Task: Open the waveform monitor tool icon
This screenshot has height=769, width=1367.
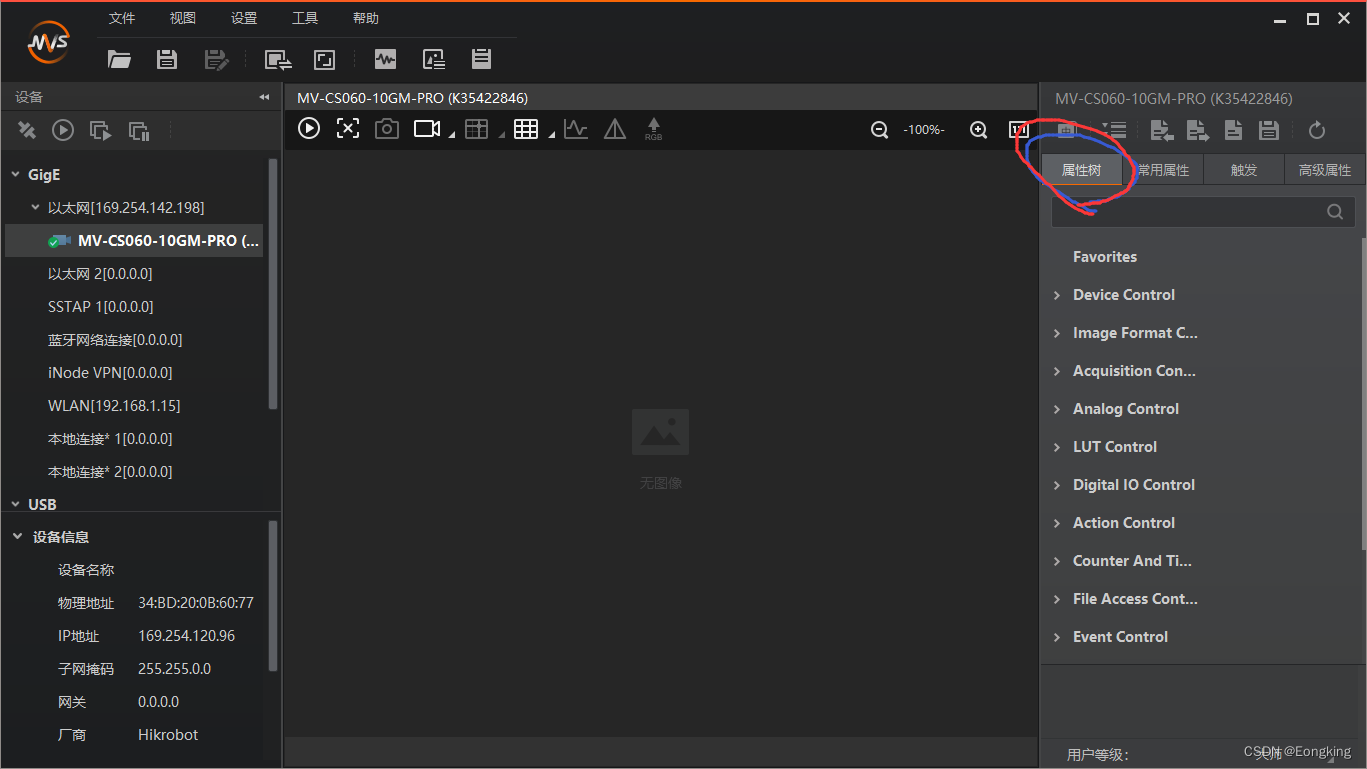Action: point(385,59)
